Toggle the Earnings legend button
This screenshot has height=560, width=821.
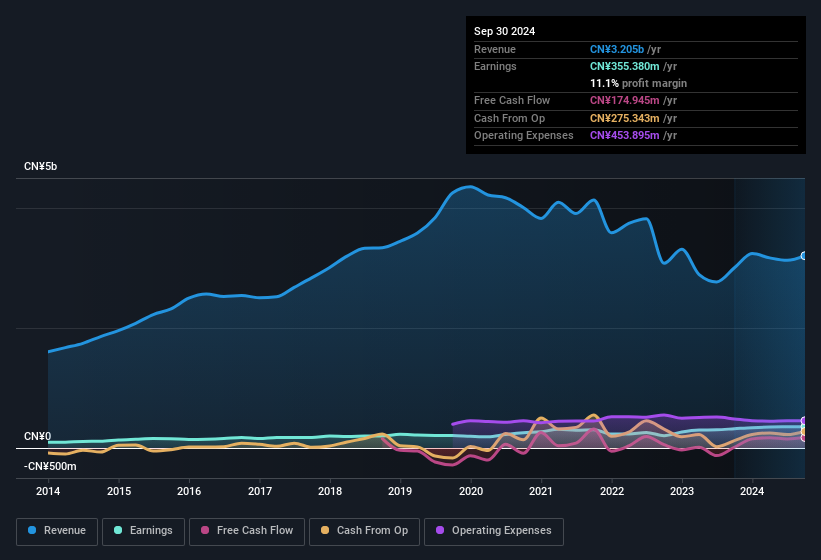(x=143, y=531)
